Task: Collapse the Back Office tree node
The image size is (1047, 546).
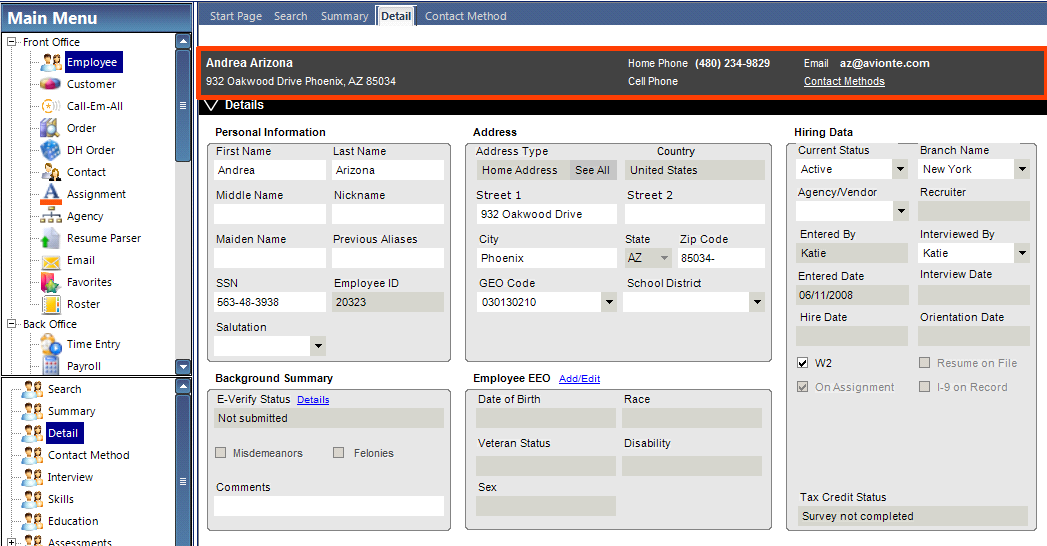Action: click(11, 324)
